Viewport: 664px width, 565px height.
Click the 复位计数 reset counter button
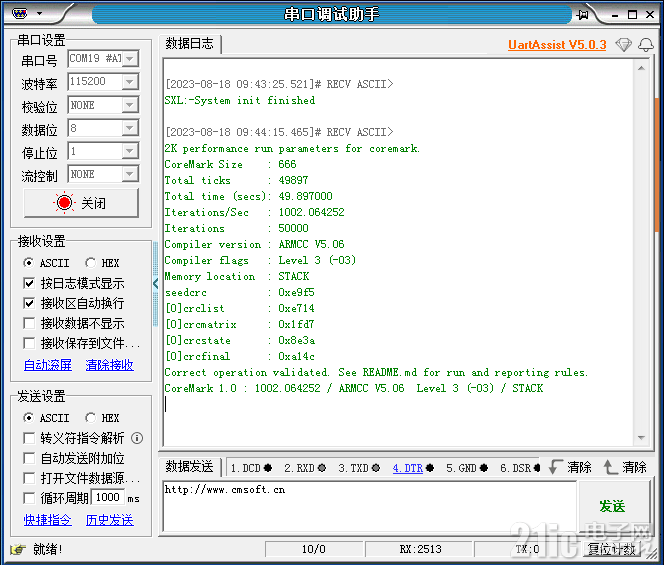[x=611, y=550]
